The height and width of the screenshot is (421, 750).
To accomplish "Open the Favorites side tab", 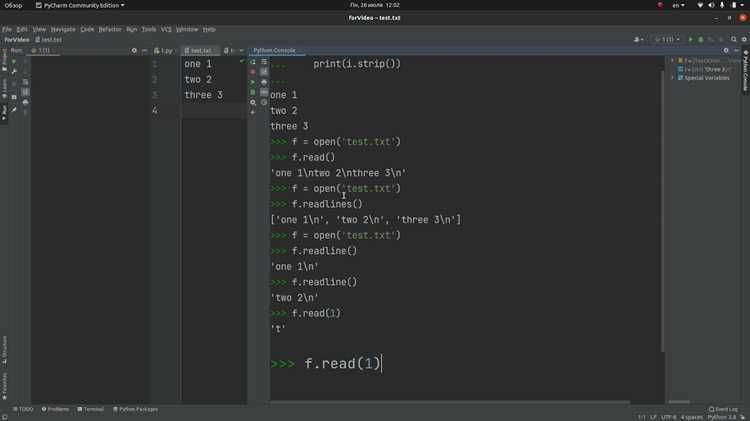I will (x=4, y=386).
